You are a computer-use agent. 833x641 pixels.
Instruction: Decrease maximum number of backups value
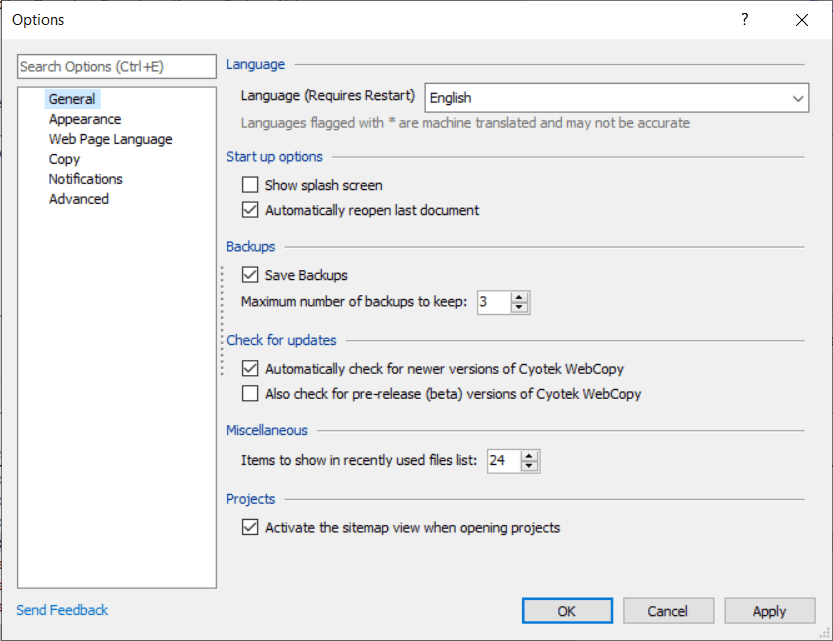pyautogui.click(x=519, y=307)
